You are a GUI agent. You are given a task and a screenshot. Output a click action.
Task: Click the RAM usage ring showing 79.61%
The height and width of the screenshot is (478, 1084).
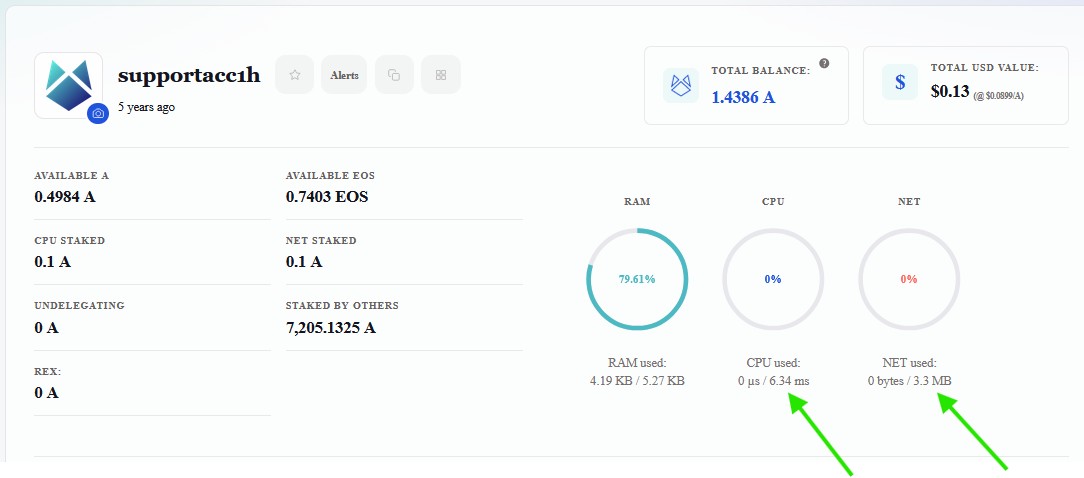tap(637, 279)
